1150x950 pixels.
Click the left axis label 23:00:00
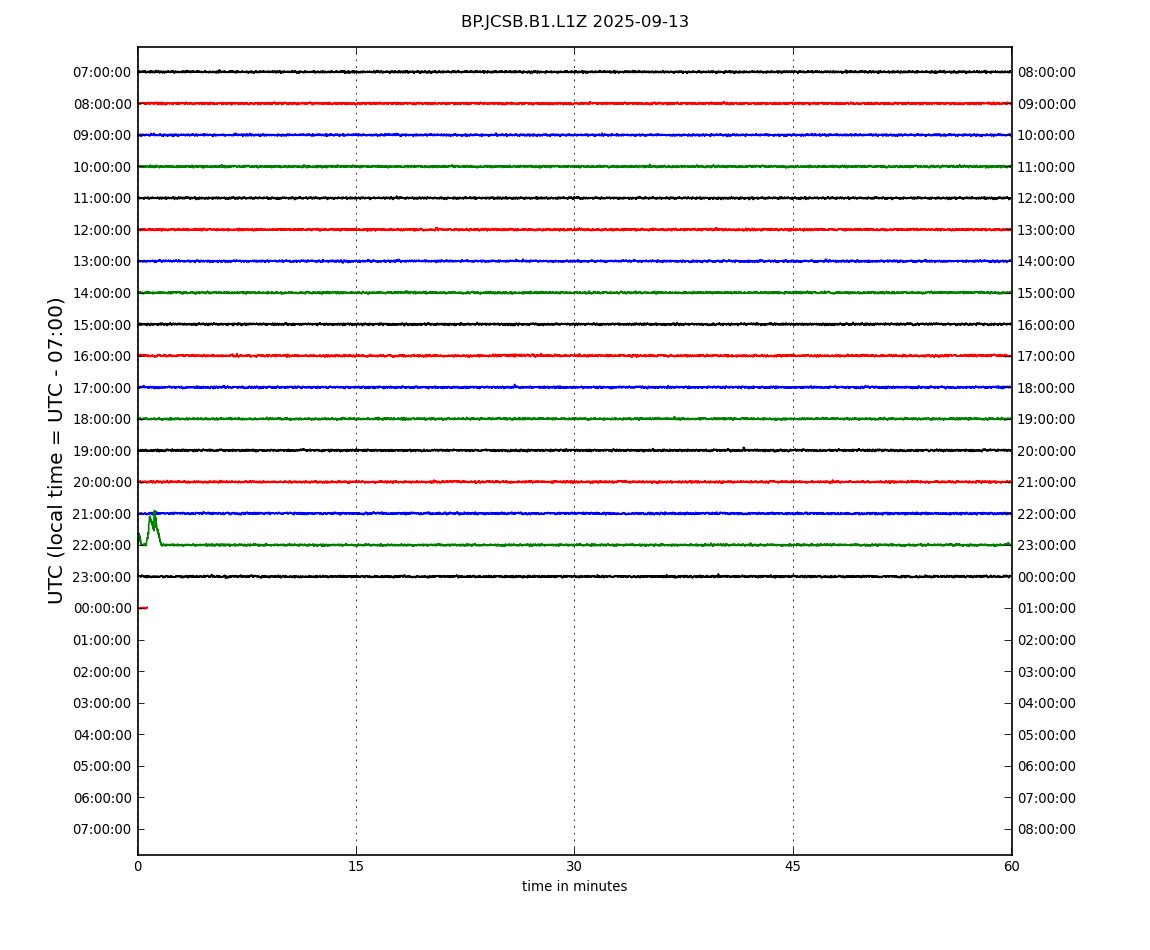pos(102,577)
